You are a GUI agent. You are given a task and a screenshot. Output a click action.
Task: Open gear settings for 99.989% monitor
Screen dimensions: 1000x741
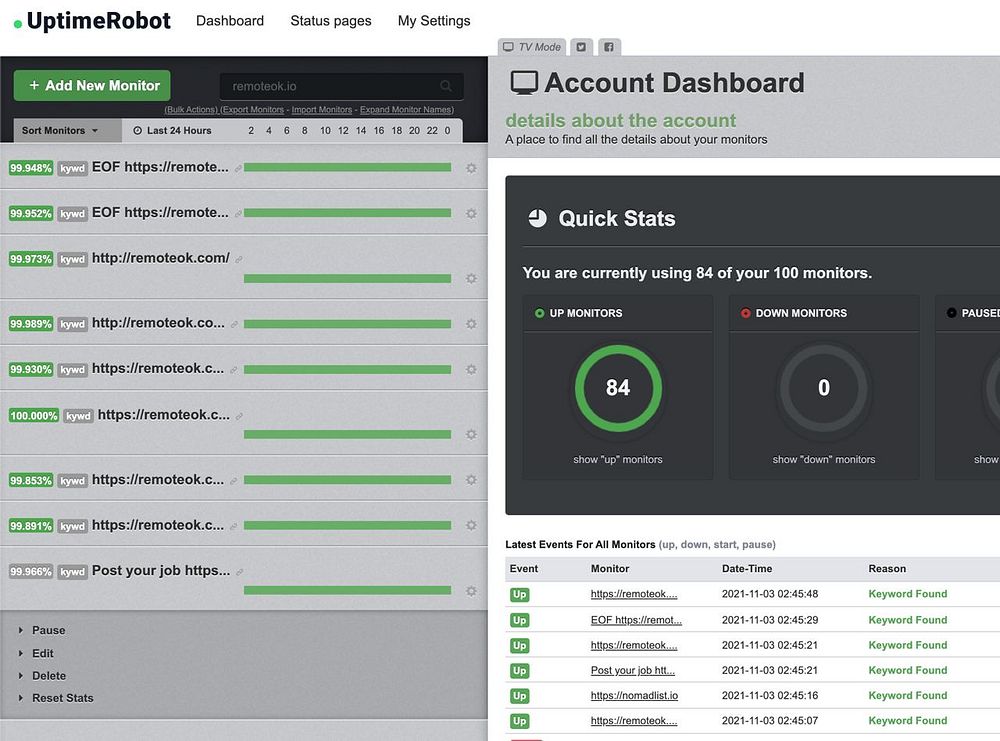(x=471, y=324)
